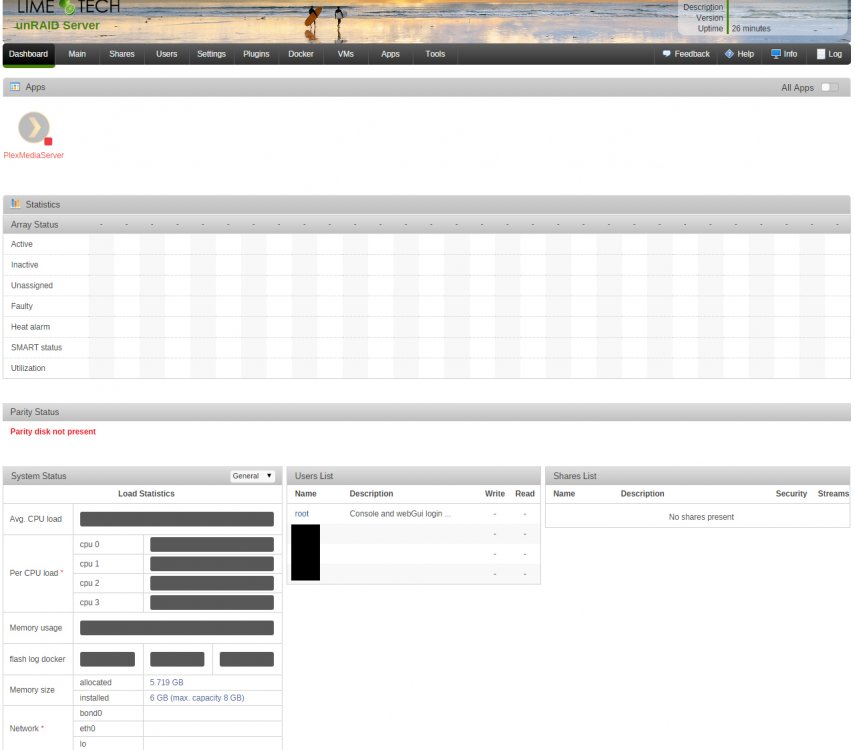This screenshot has height=750, width=855.
Task: Switch to the Dashboard tab
Action: pyautogui.click(x=28, y=54)
